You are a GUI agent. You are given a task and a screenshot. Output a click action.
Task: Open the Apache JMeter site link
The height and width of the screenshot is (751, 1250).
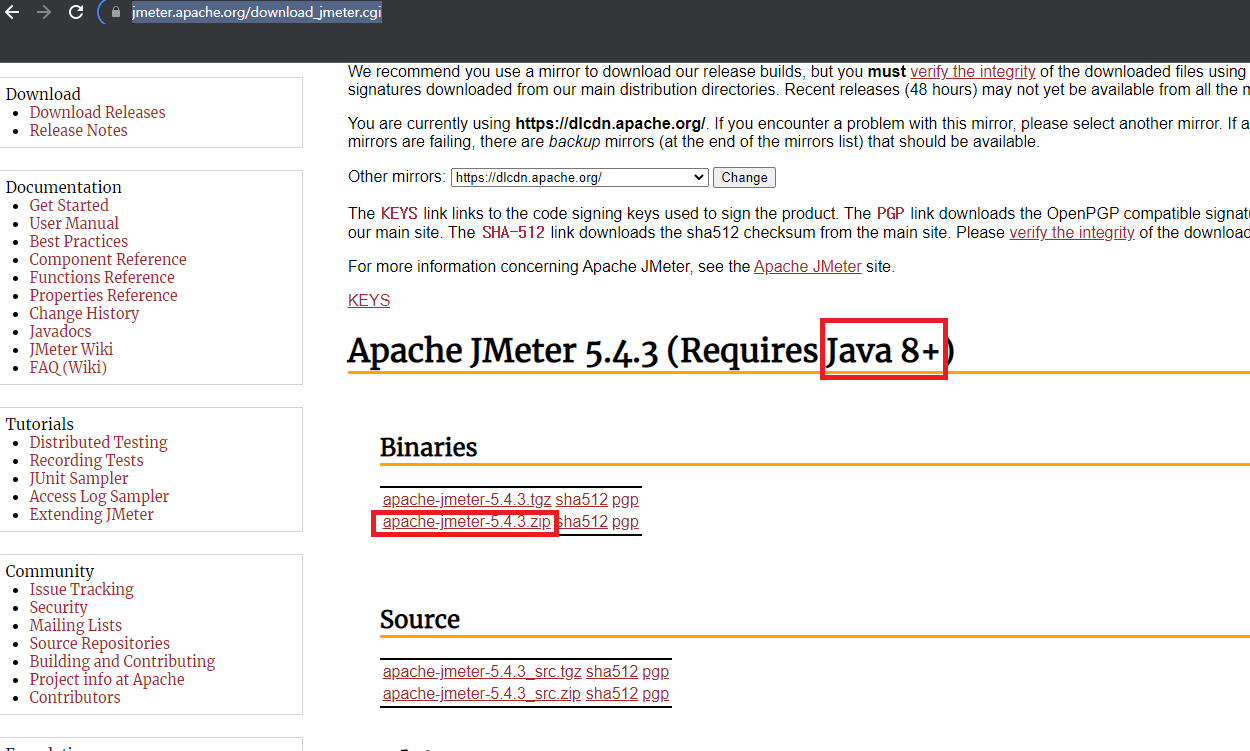tap(807, 266)
